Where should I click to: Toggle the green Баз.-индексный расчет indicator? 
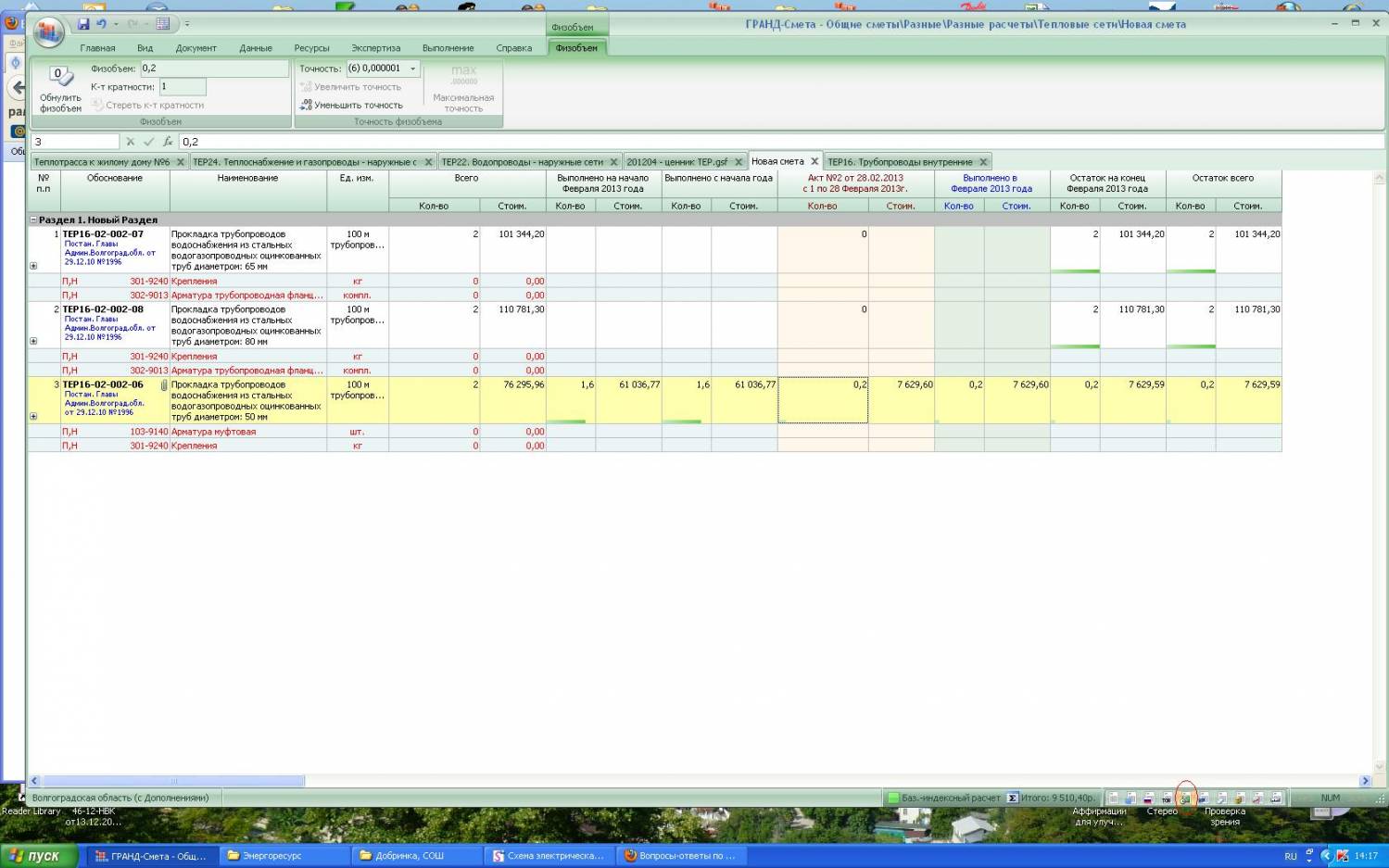click(893, 798)
